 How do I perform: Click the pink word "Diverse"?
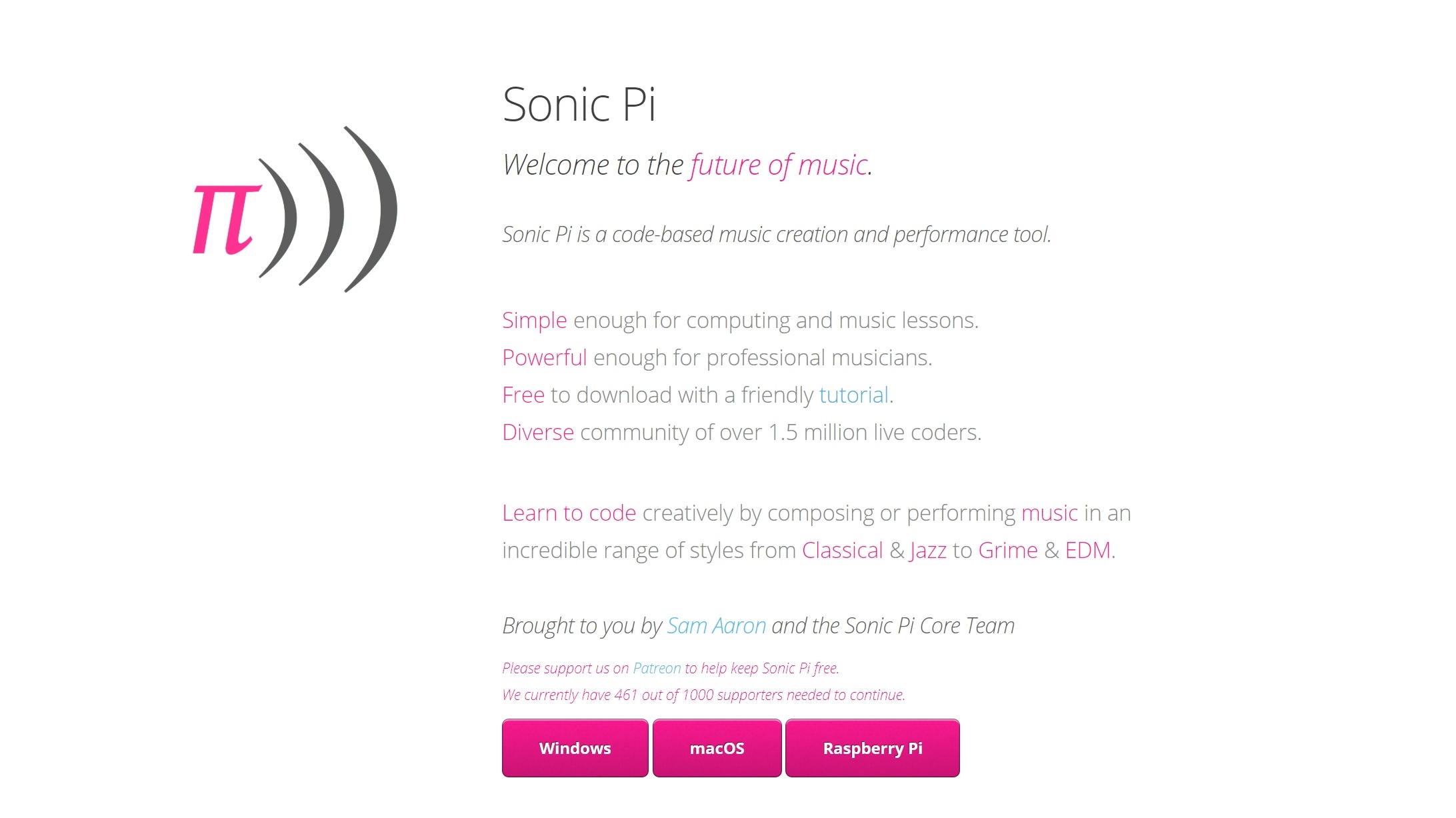[537, 433]
